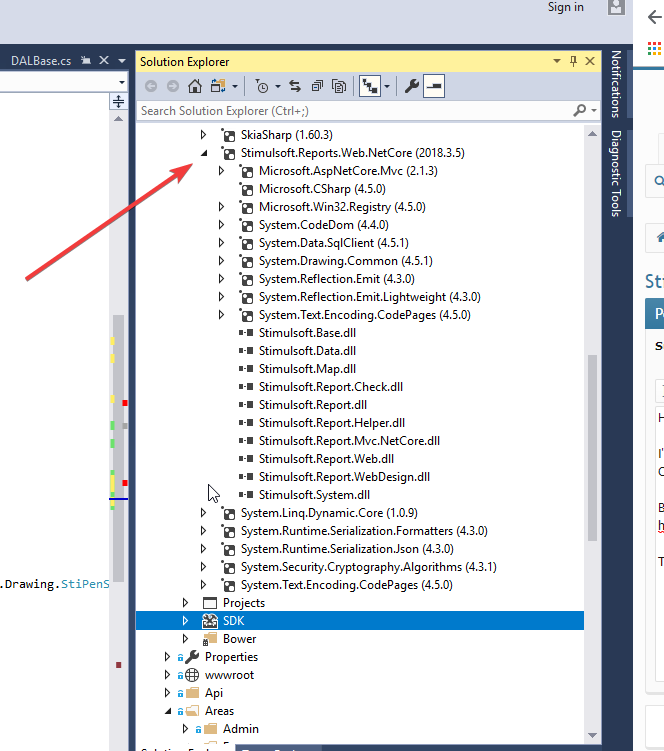Click the Sign in link
664x751 pixels.
click(x=565, y=8)
